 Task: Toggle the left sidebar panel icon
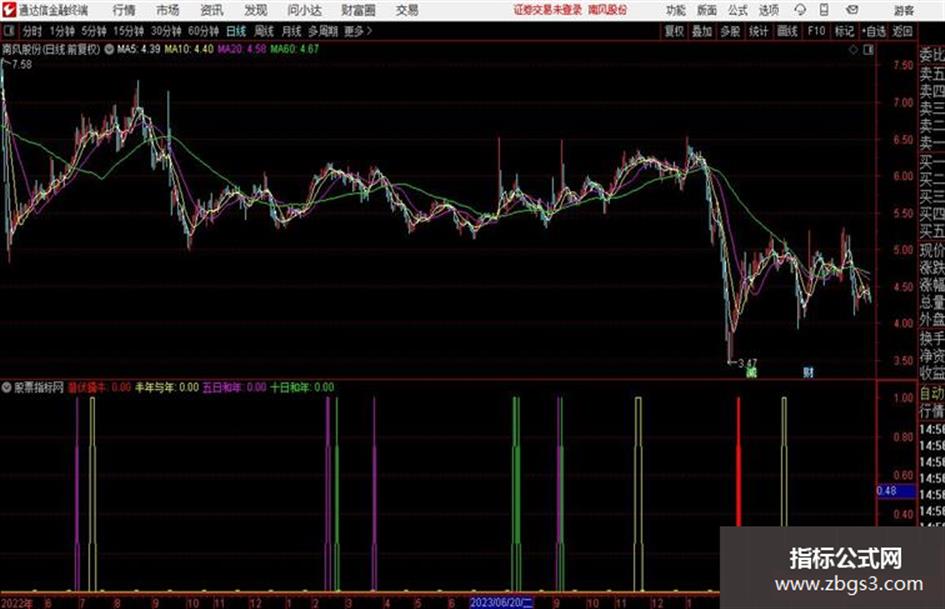coord(8,31)
